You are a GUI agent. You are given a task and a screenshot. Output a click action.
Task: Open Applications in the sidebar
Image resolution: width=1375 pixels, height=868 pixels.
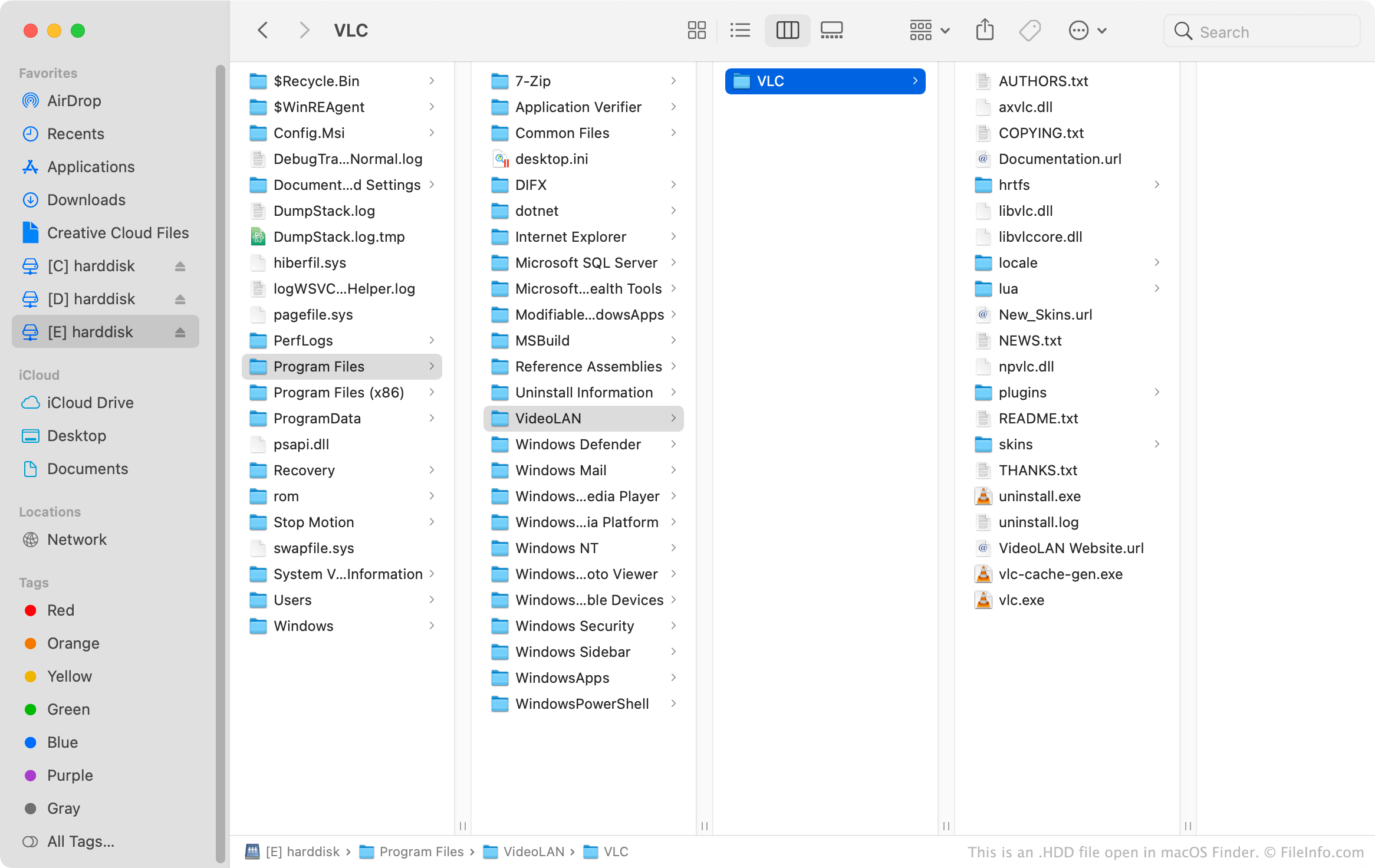point(91,167)
